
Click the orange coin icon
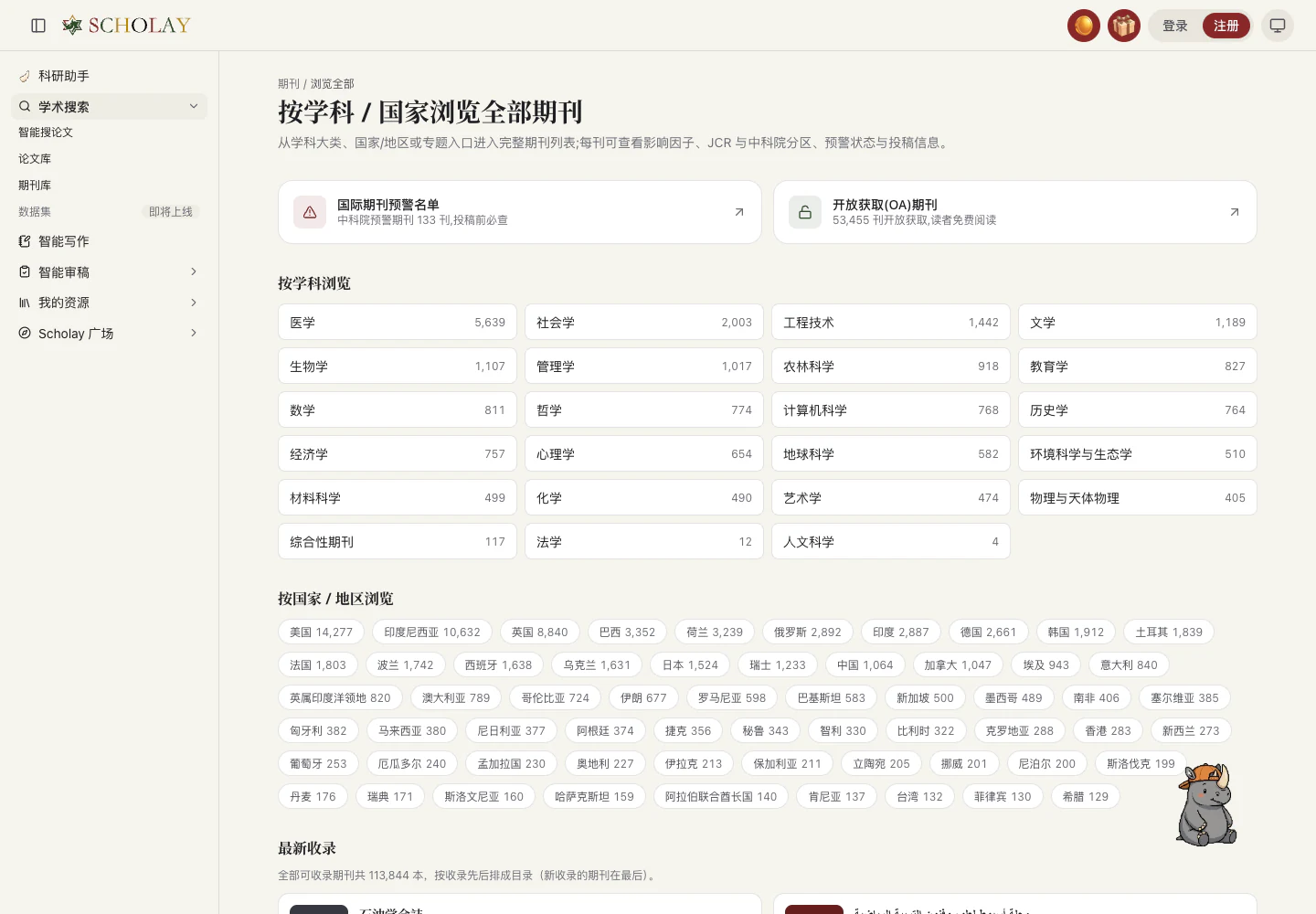coord(1084,26)
